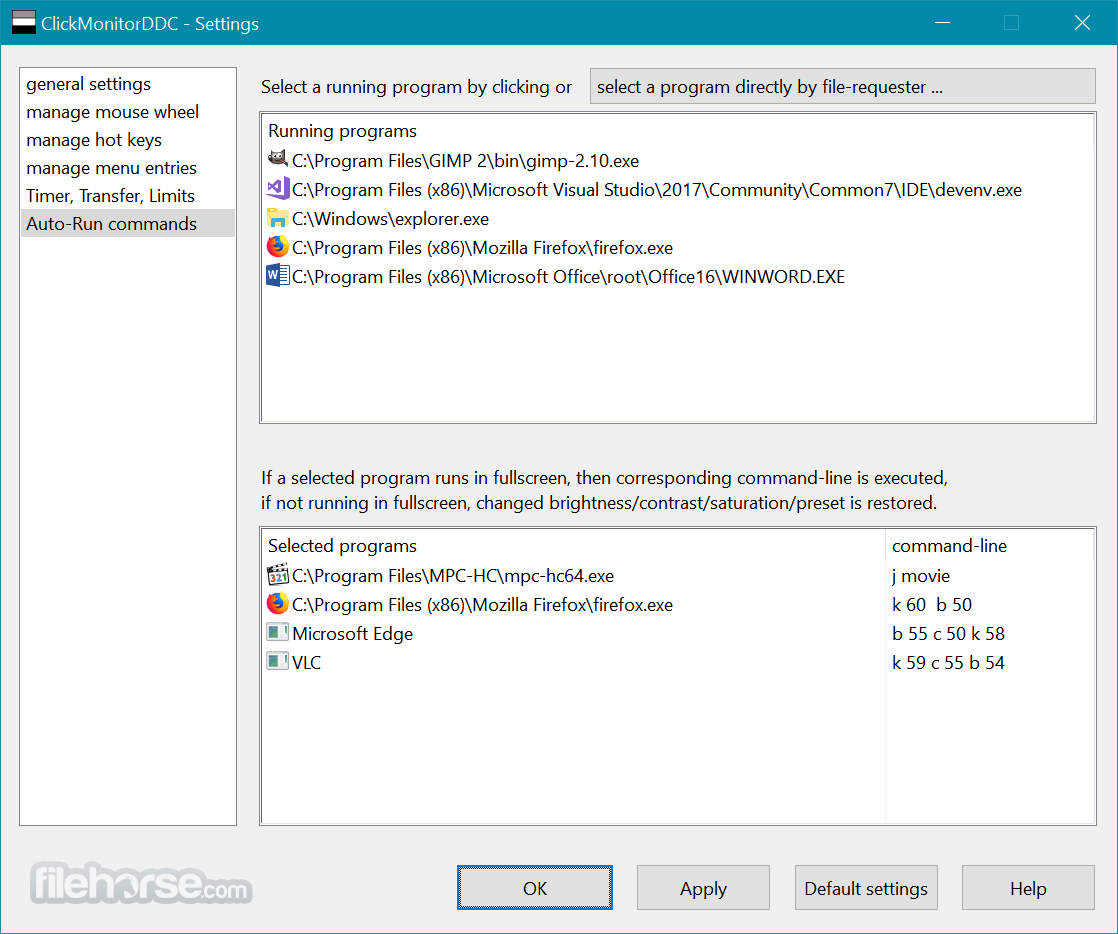This screenshot has width=1118, height=934.
Task: Open the Help button
Action: (1027, 888)
